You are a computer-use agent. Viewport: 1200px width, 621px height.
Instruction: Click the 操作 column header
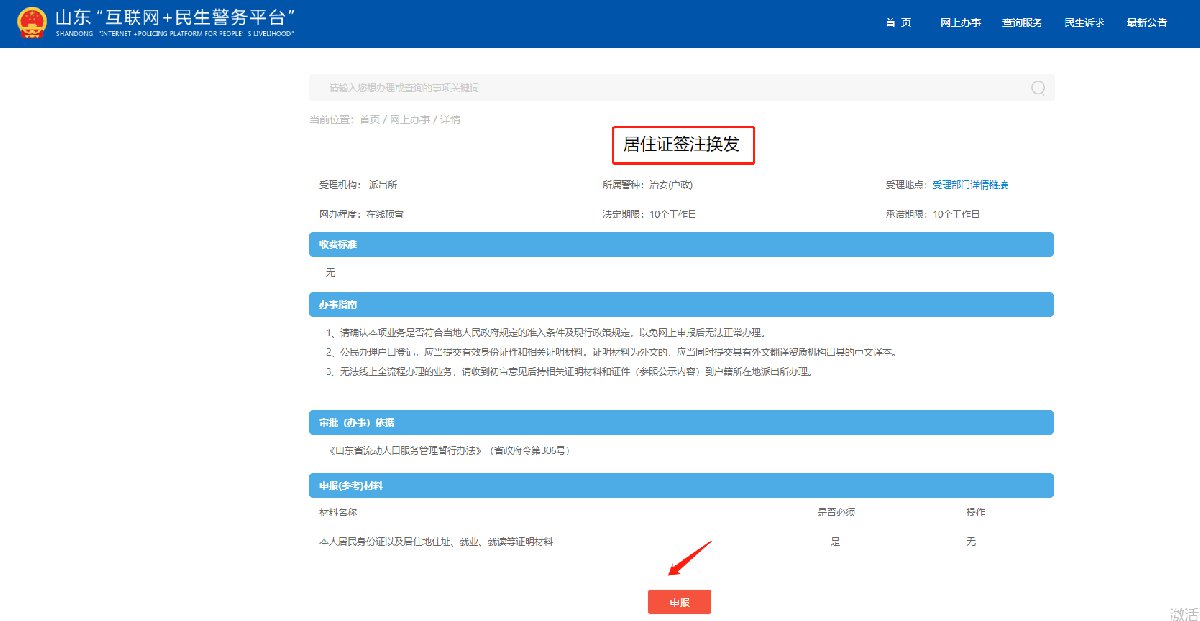(975, 512)
